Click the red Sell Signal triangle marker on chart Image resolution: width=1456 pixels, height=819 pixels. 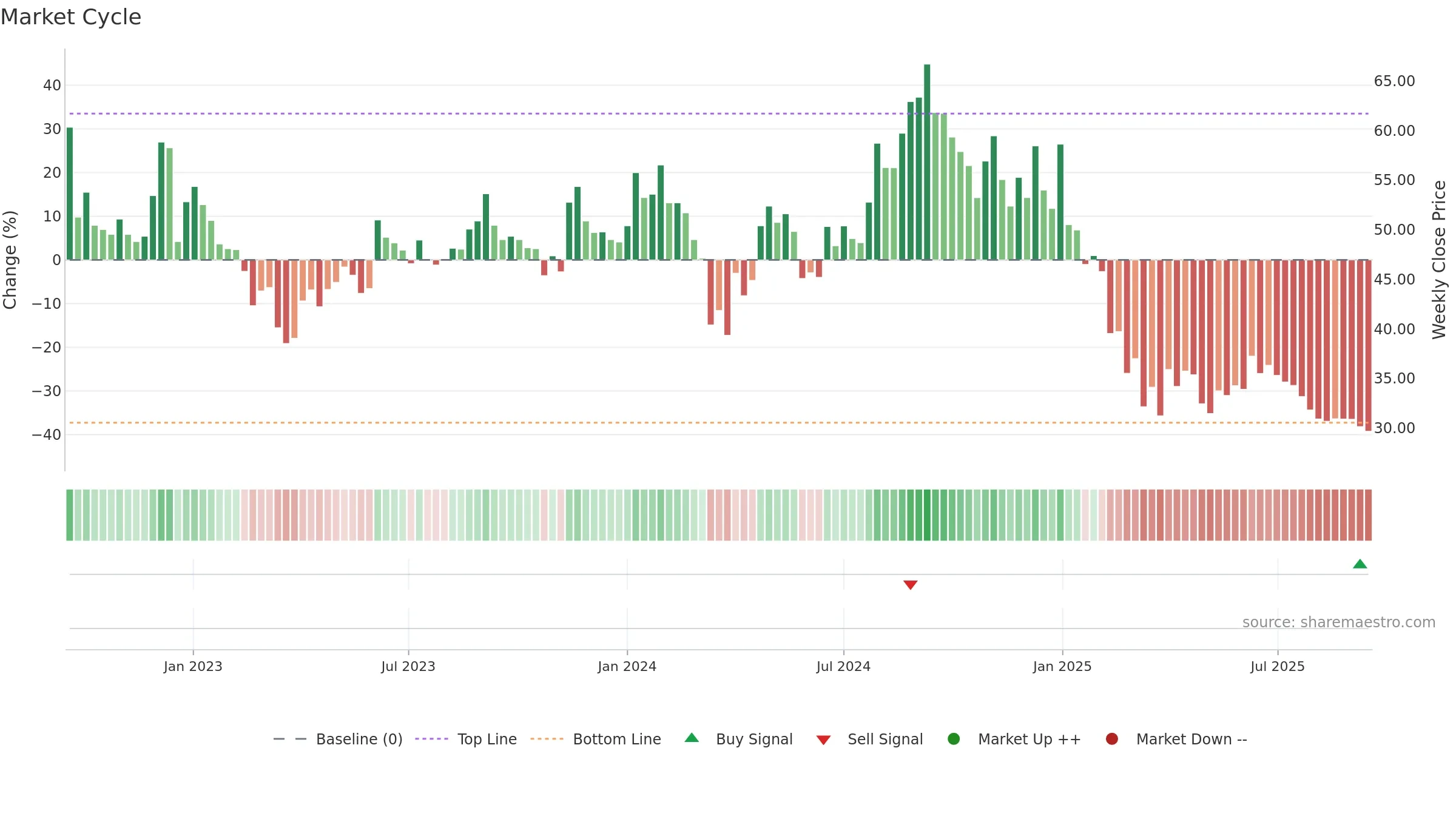(x=910, y=585)
